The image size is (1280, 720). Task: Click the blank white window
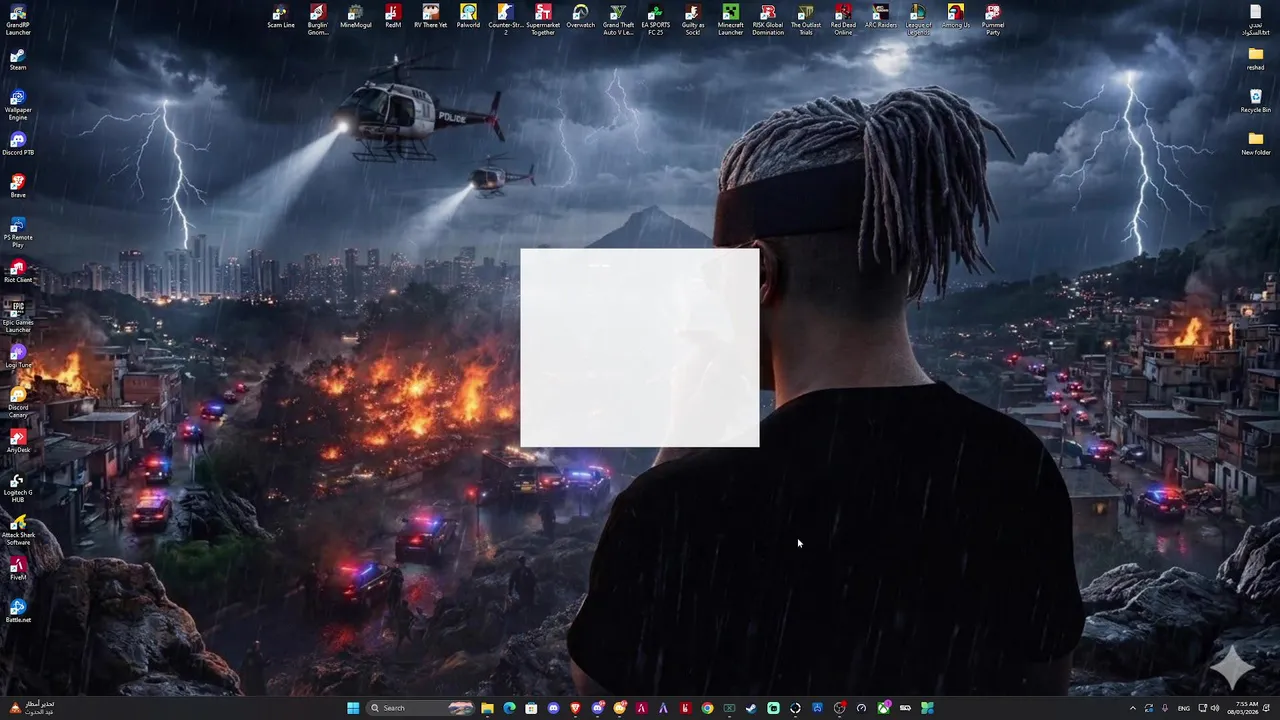tap(640, 347)
